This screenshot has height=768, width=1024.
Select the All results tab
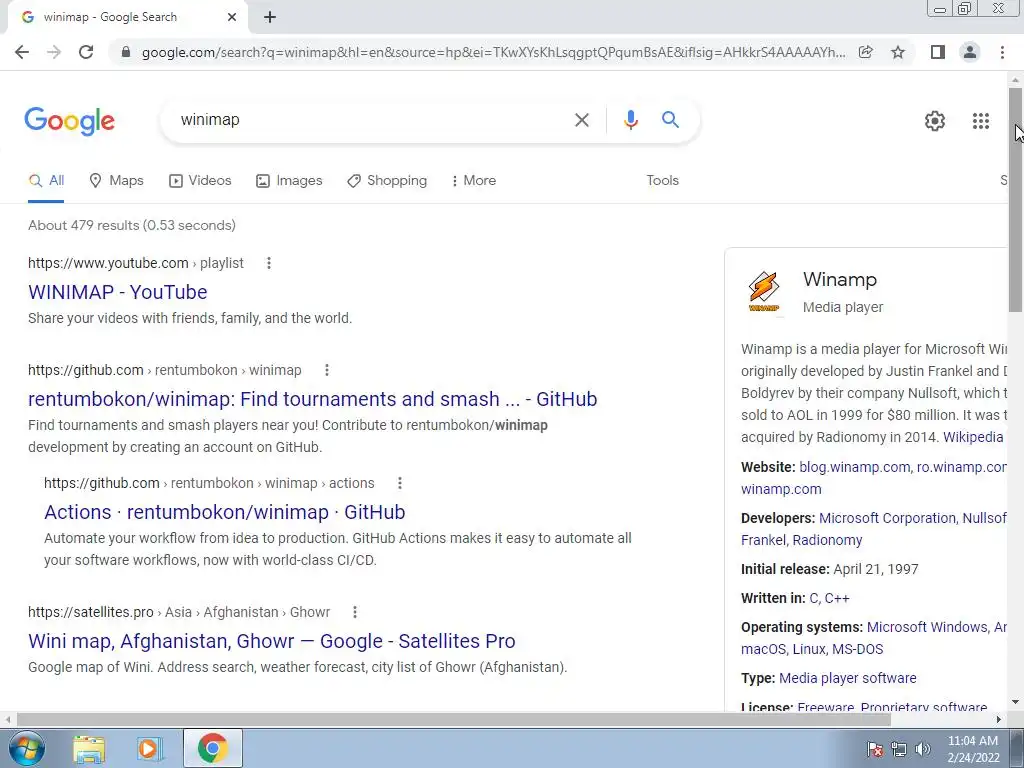(46, 181)
